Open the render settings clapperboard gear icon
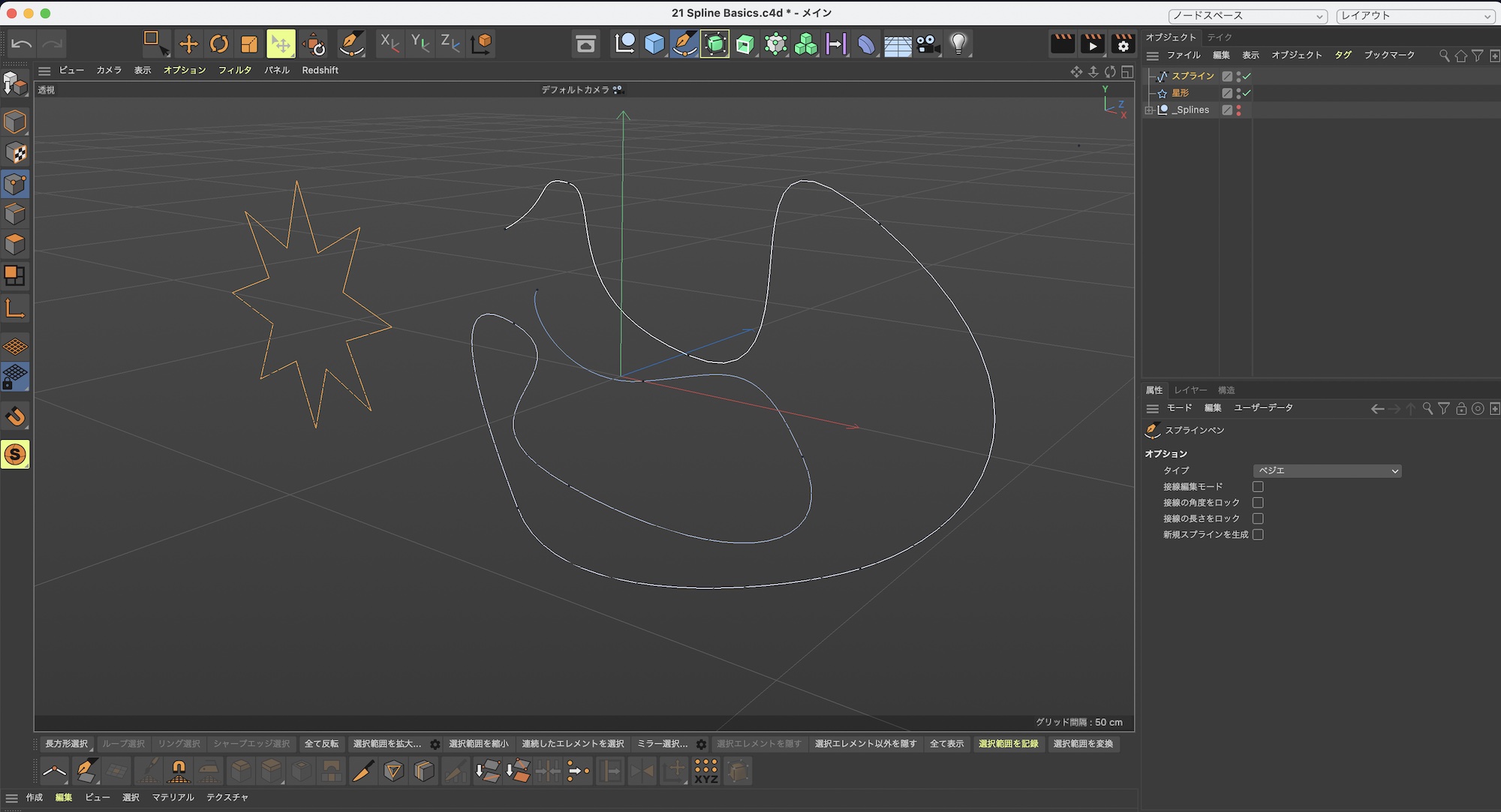 1123,44
